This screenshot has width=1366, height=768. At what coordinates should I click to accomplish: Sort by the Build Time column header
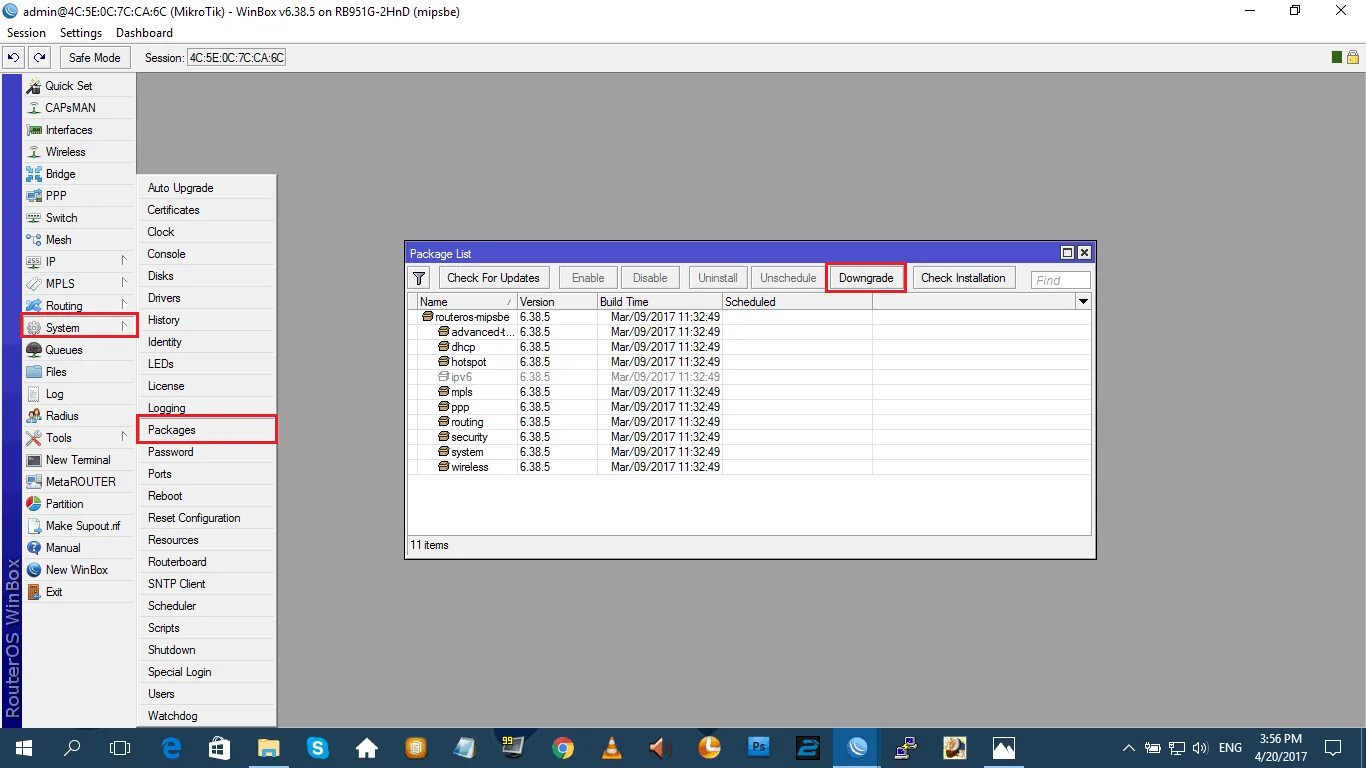coord(659,302)
